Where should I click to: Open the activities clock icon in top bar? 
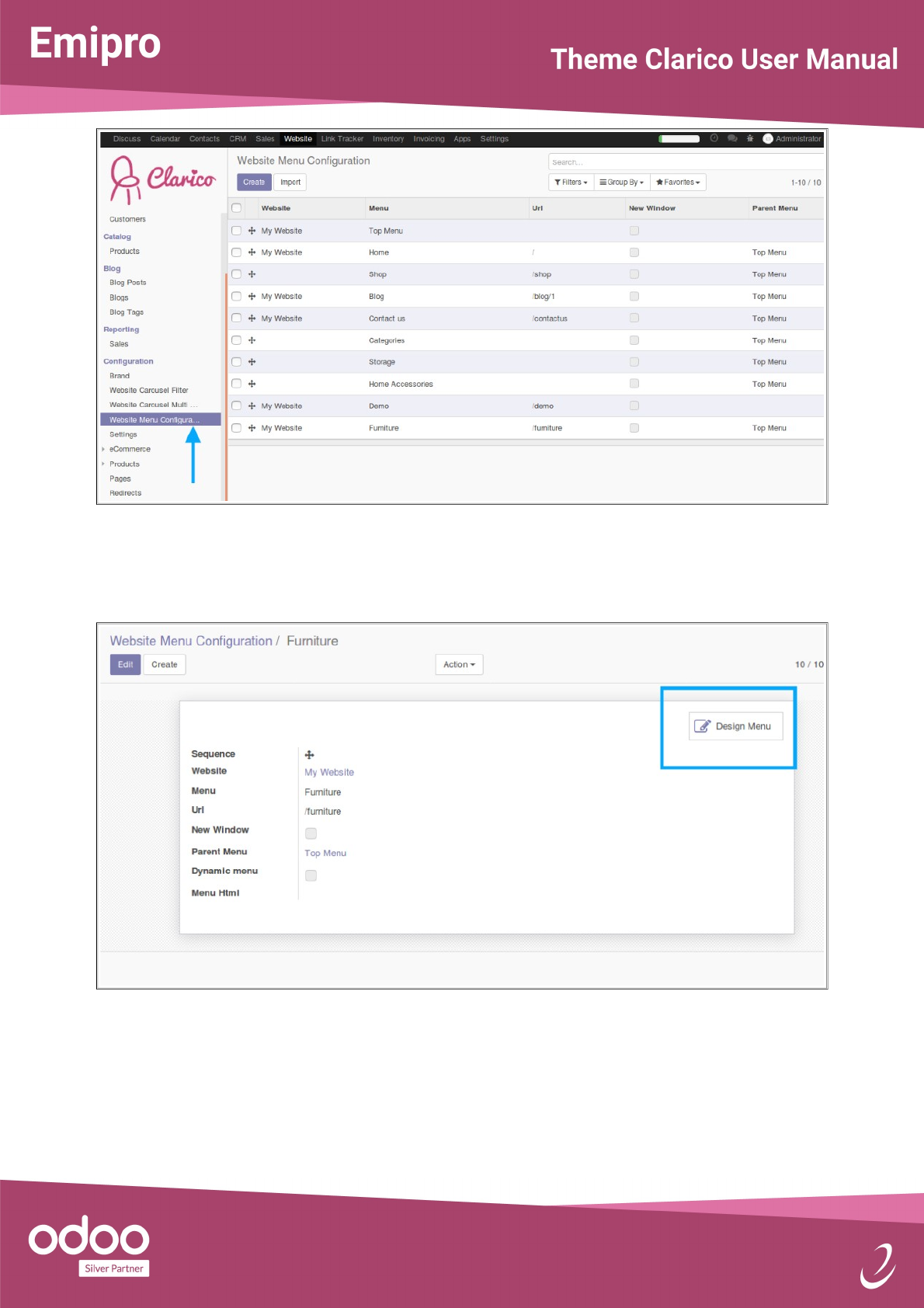tap(714, 138)
